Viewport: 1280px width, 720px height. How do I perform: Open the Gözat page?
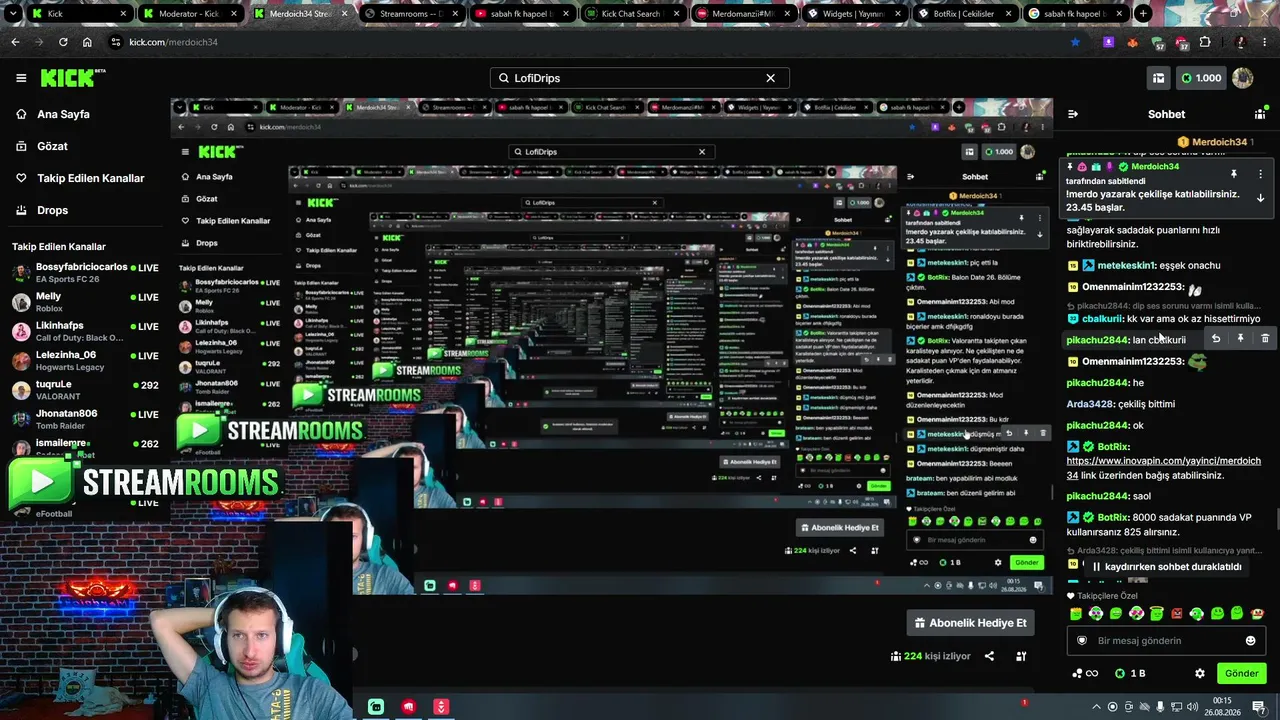pyautogui.click(x=42, y=146)
